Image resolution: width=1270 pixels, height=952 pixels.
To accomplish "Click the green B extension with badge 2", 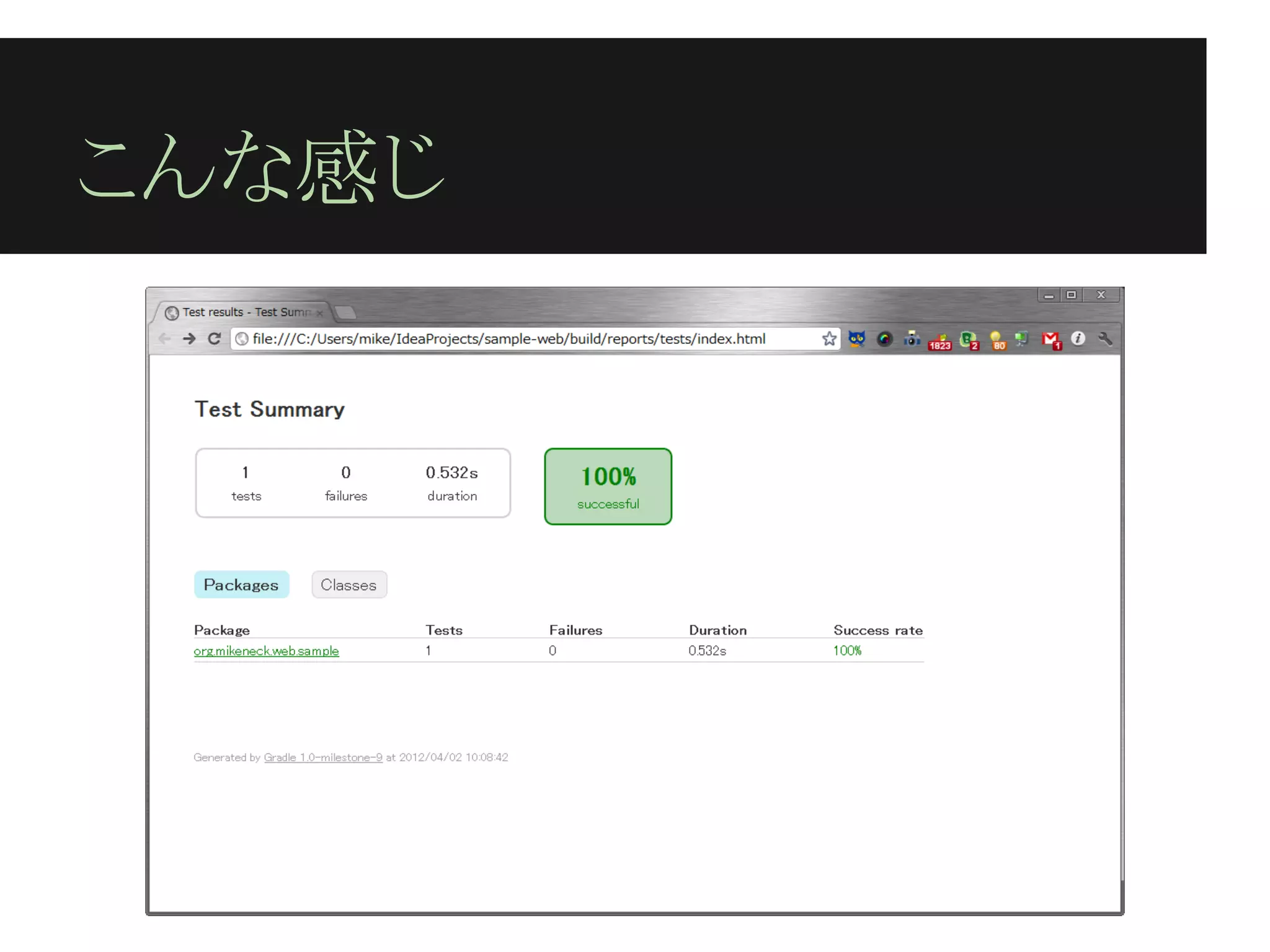I will [x=969, y=340].
